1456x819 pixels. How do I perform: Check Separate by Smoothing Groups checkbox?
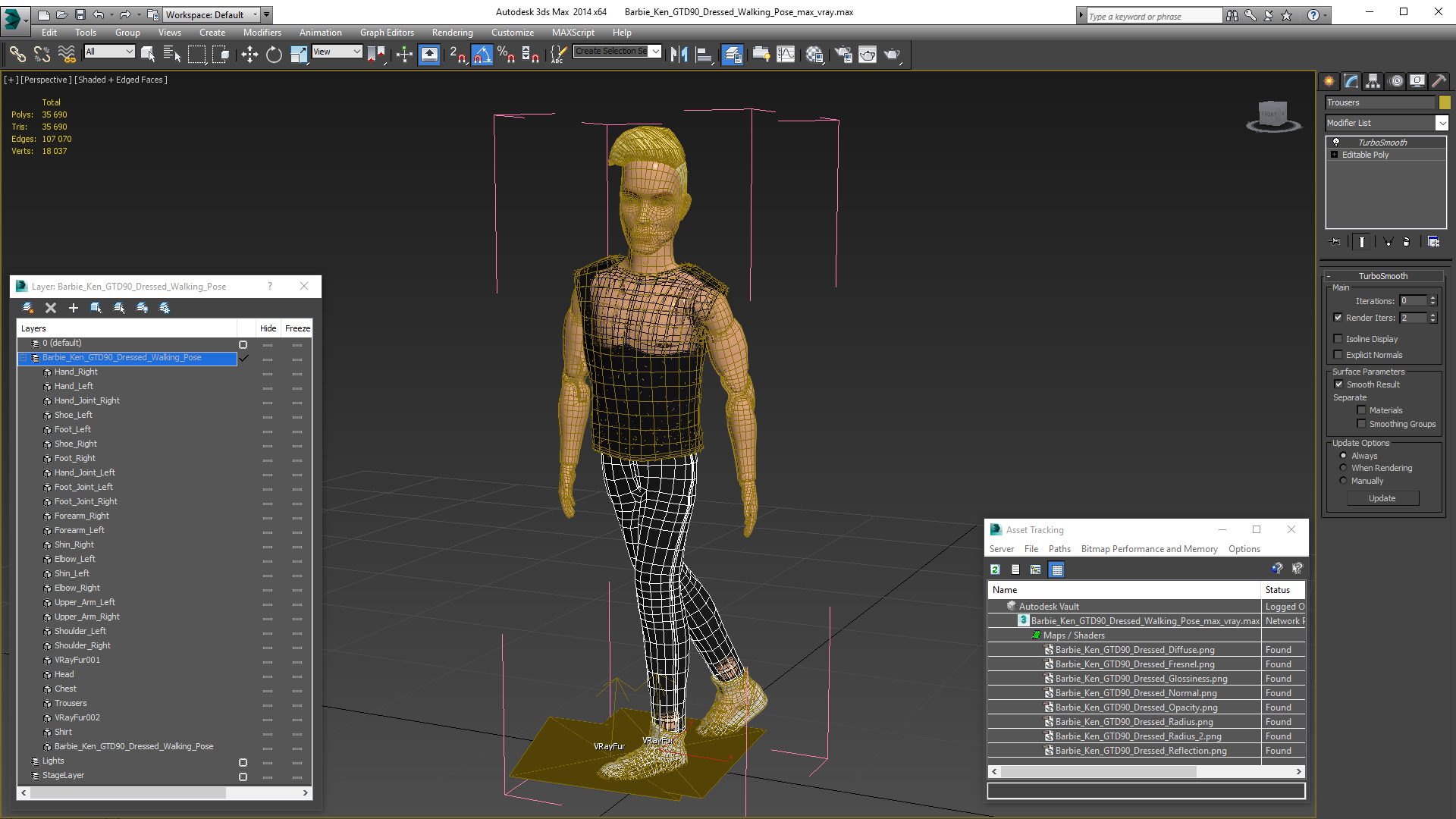pyautogui.click(x=1361, y=424)
